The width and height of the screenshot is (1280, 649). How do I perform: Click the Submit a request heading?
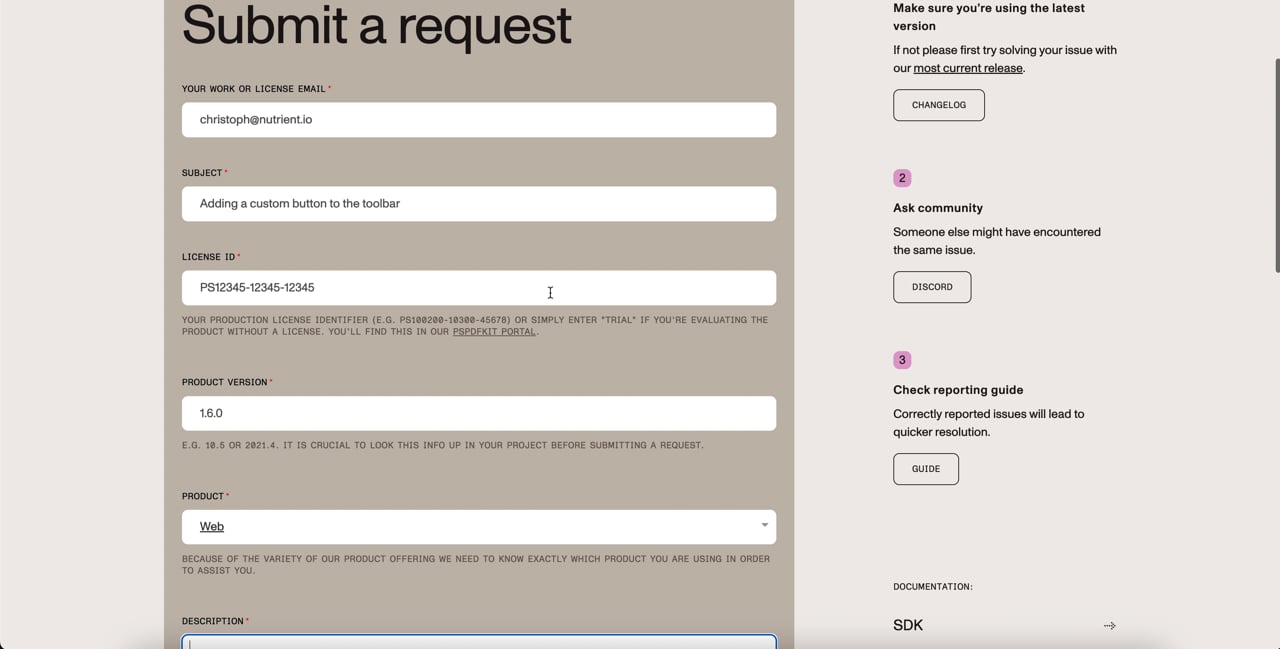(376, 26)
